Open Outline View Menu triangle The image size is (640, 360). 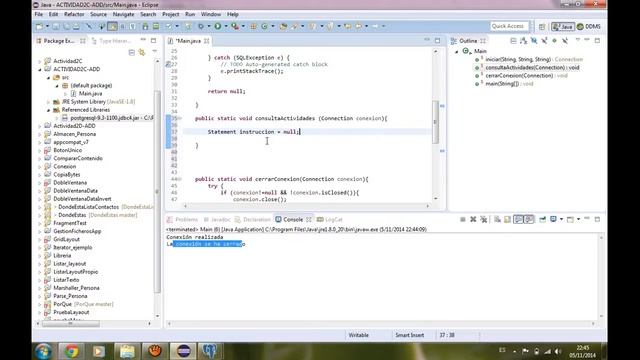[578, 40]
